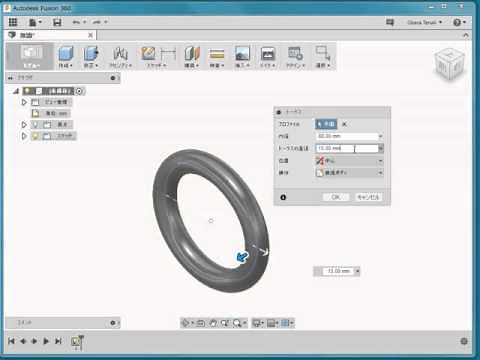Open the Zoom magnifier menu

tap(239, 323)
